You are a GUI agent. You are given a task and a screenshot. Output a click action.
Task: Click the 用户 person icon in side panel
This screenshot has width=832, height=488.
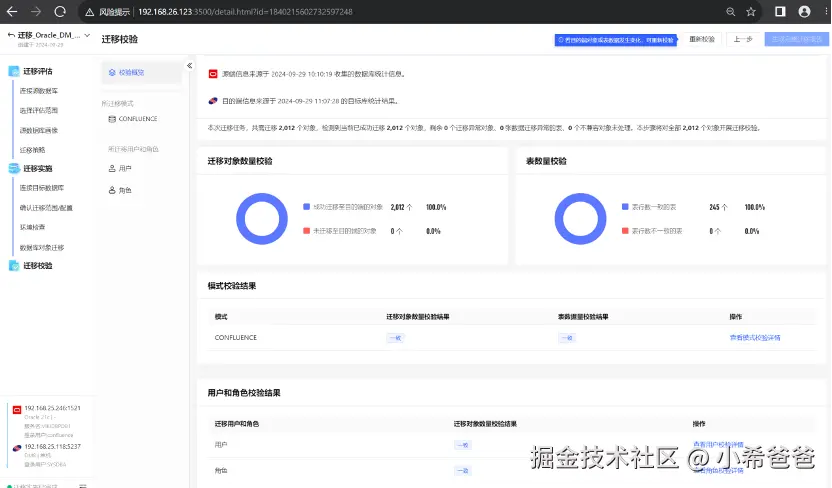[x=112, y=169]
